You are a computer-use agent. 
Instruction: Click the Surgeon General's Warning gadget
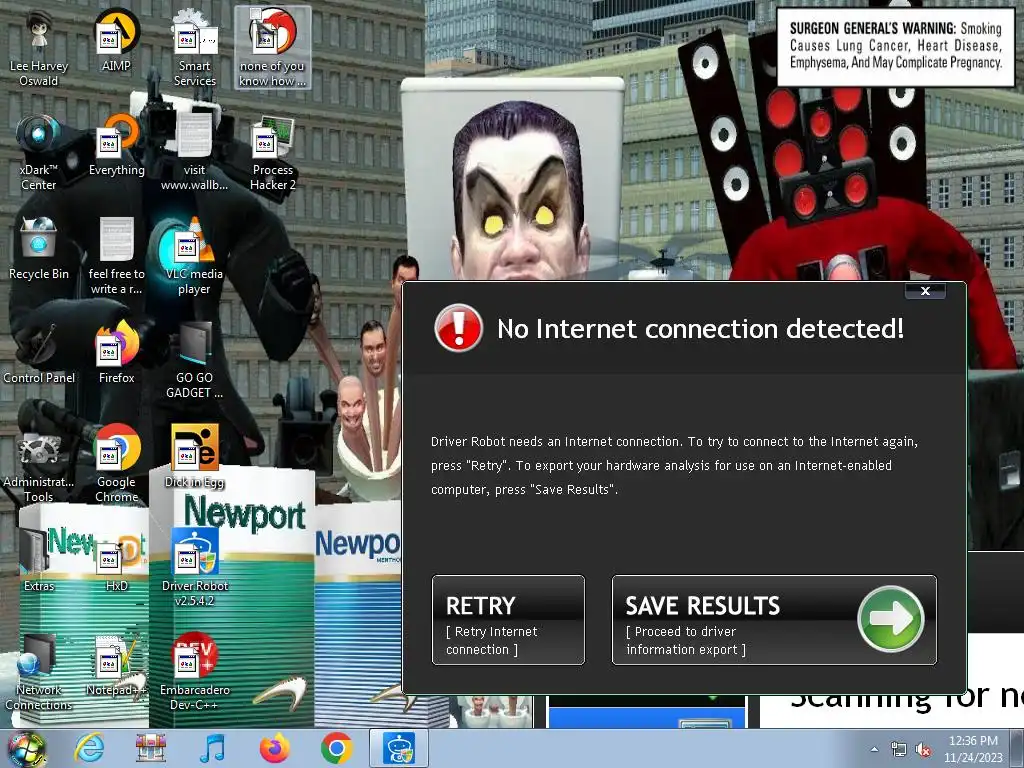click(895, 46)
